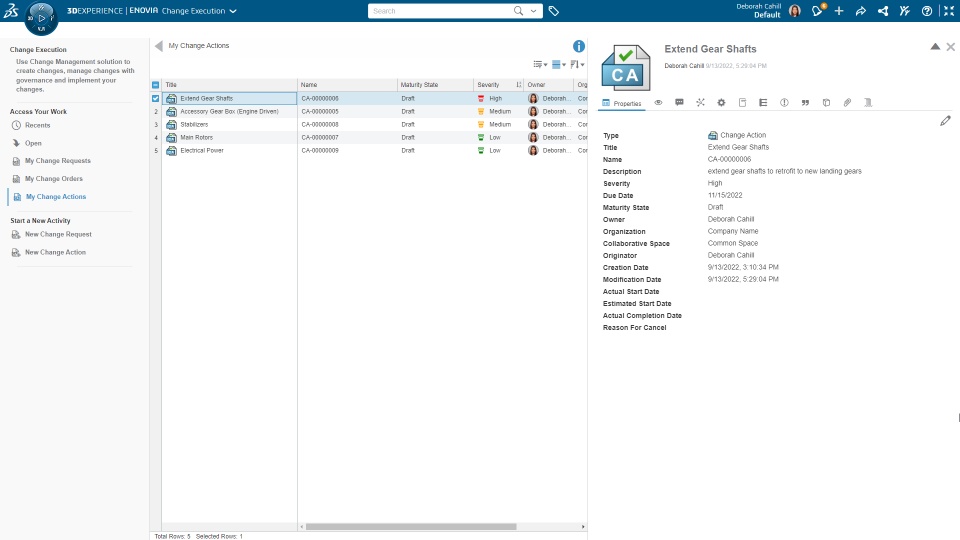Image resolution: width=960 pixels, height=540 pixels.
Task: Click the tools icon in top bar
Action: pyautogui.click(x=904, y=11)
